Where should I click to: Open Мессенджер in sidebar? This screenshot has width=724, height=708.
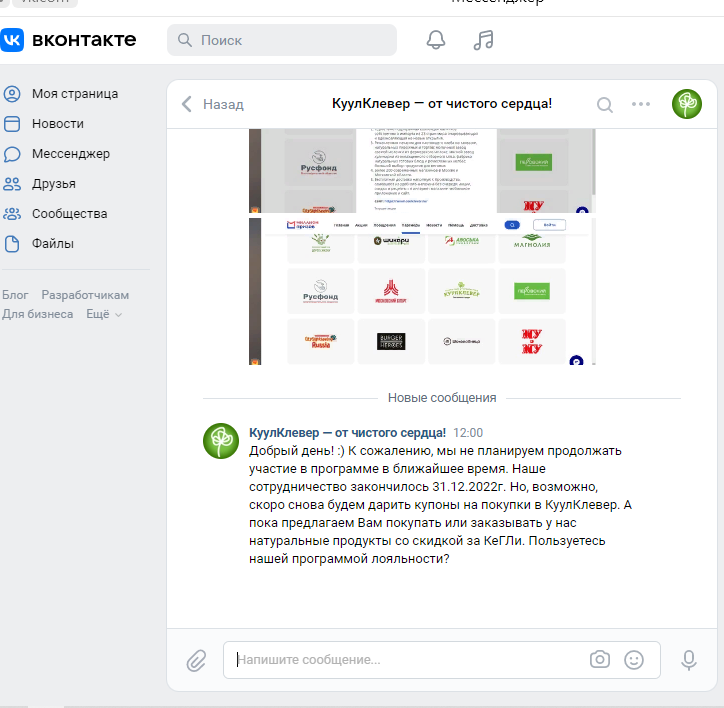(x=71, y=154)
